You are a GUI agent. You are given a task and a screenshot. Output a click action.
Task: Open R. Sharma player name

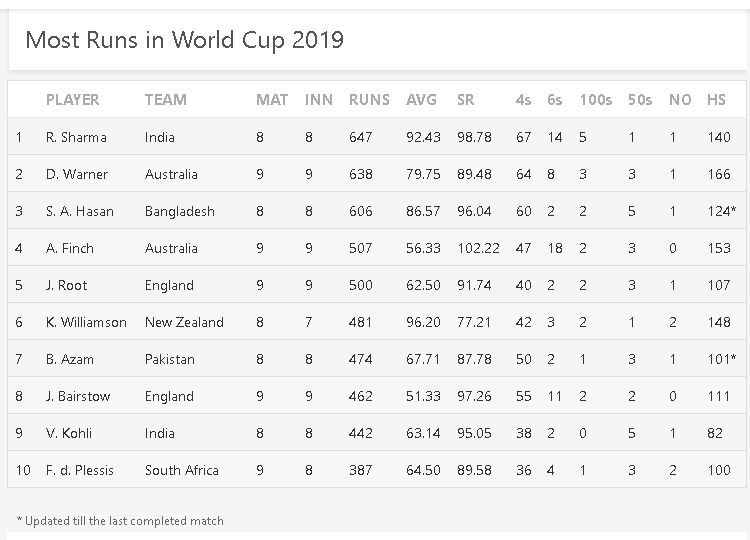pyautogui.click(x=76, y=137)
